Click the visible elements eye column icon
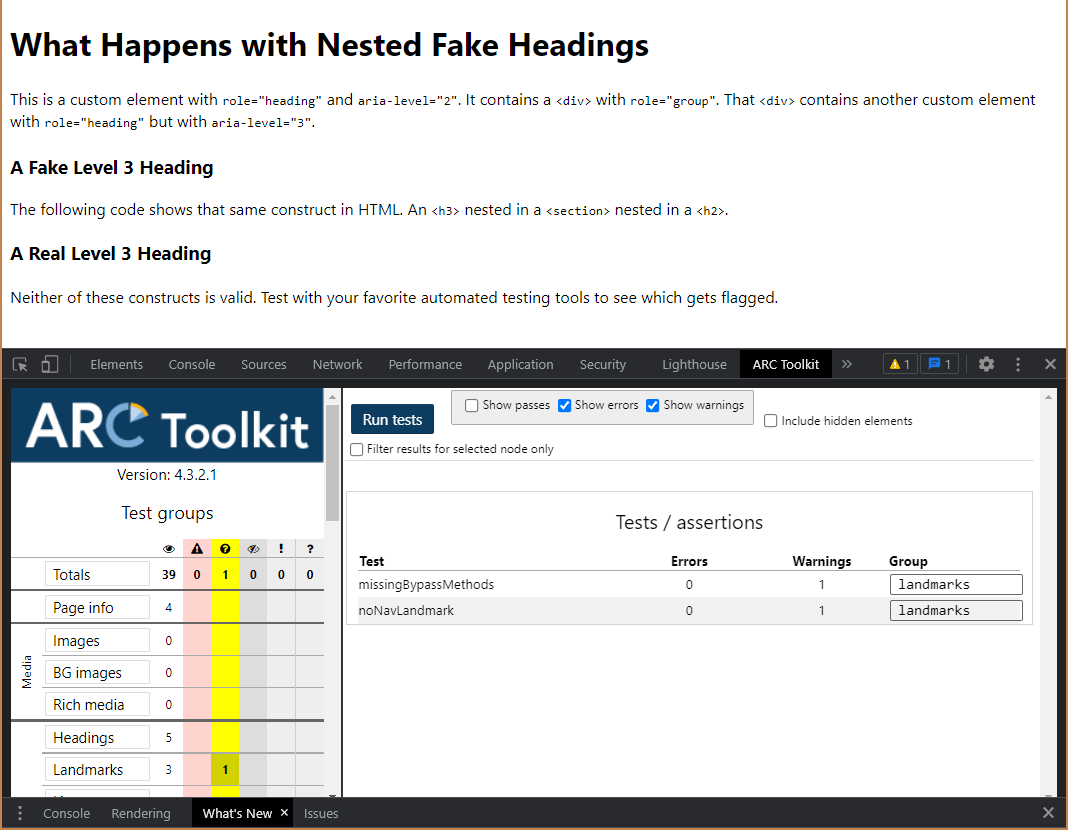 coord(169,549)
